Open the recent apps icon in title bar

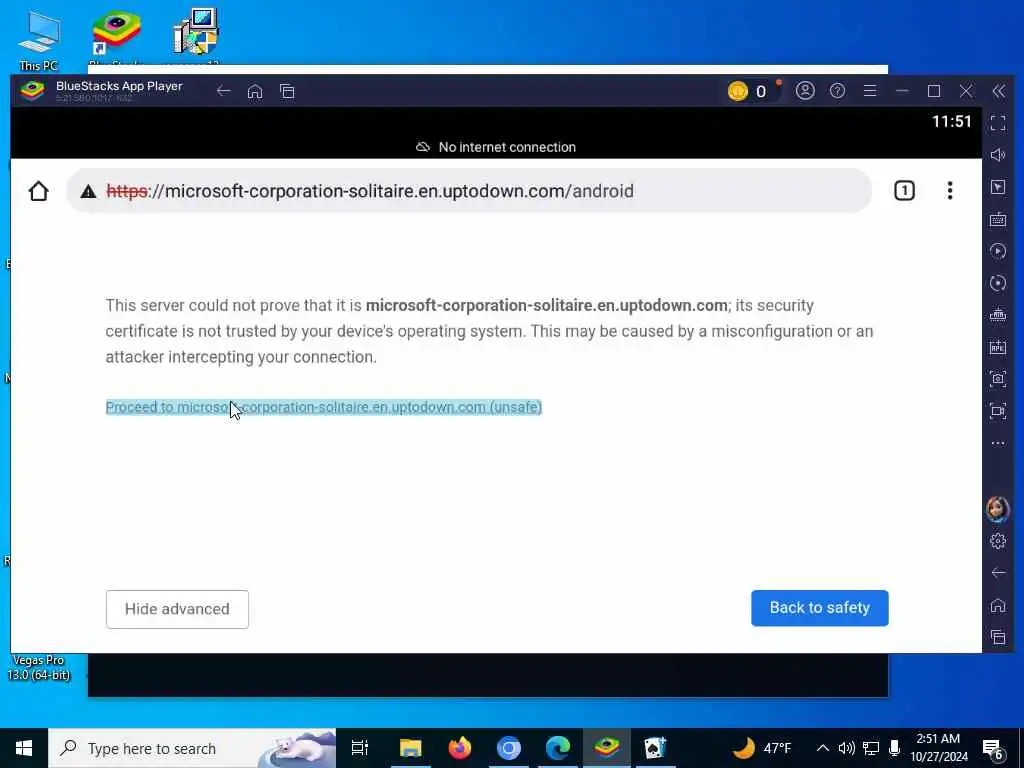tap(287, 91)
